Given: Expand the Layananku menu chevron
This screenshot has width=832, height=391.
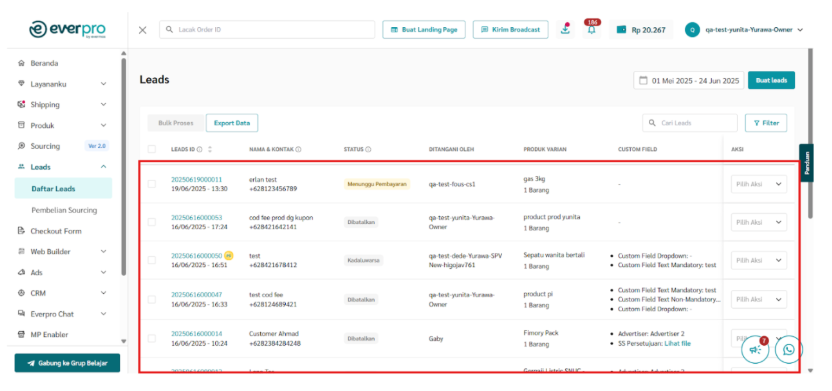Looking at the screenshot, I should tap(103, 84).
